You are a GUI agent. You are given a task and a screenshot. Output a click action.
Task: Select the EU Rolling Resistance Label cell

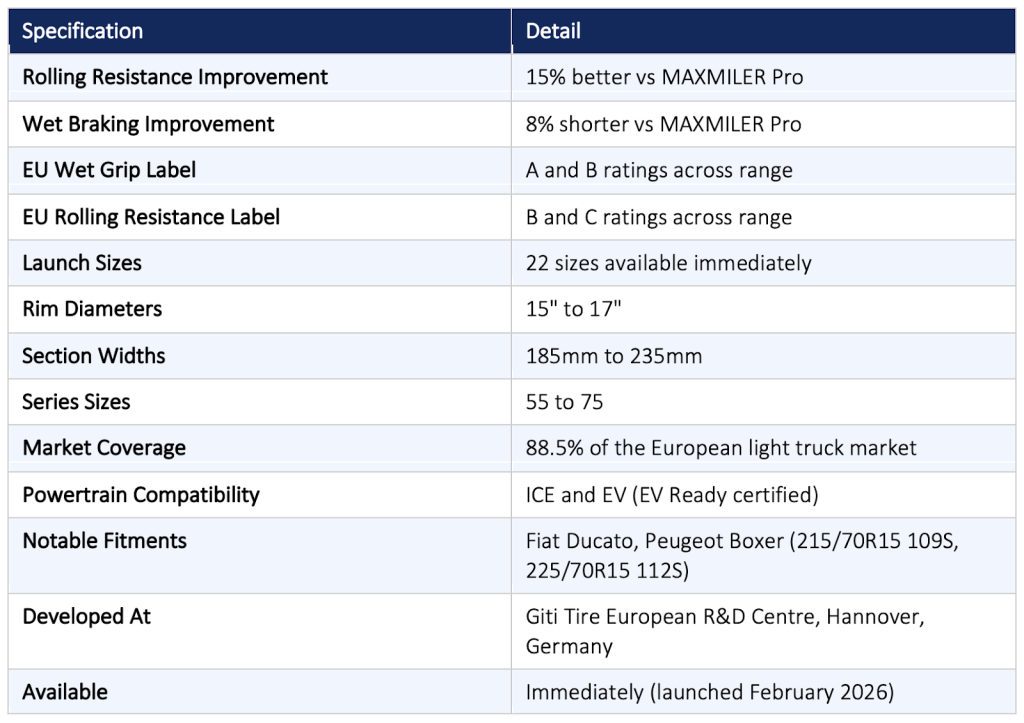point(151,217)
